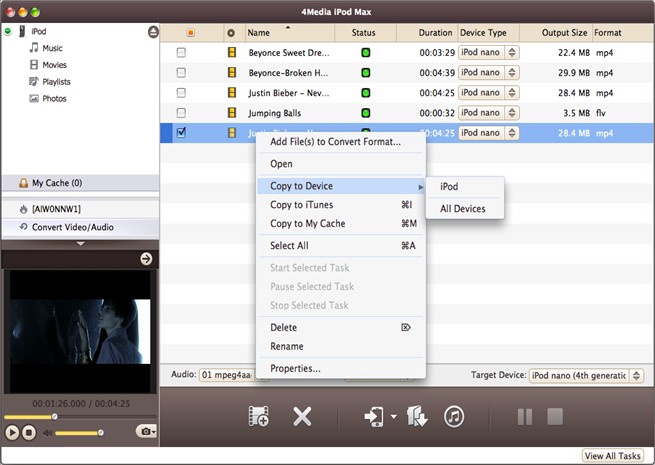This screenshot has width=655, height=465.
Task: Select the [AIW0NNW1] disc entry
Action: click(x=80, y=209)
